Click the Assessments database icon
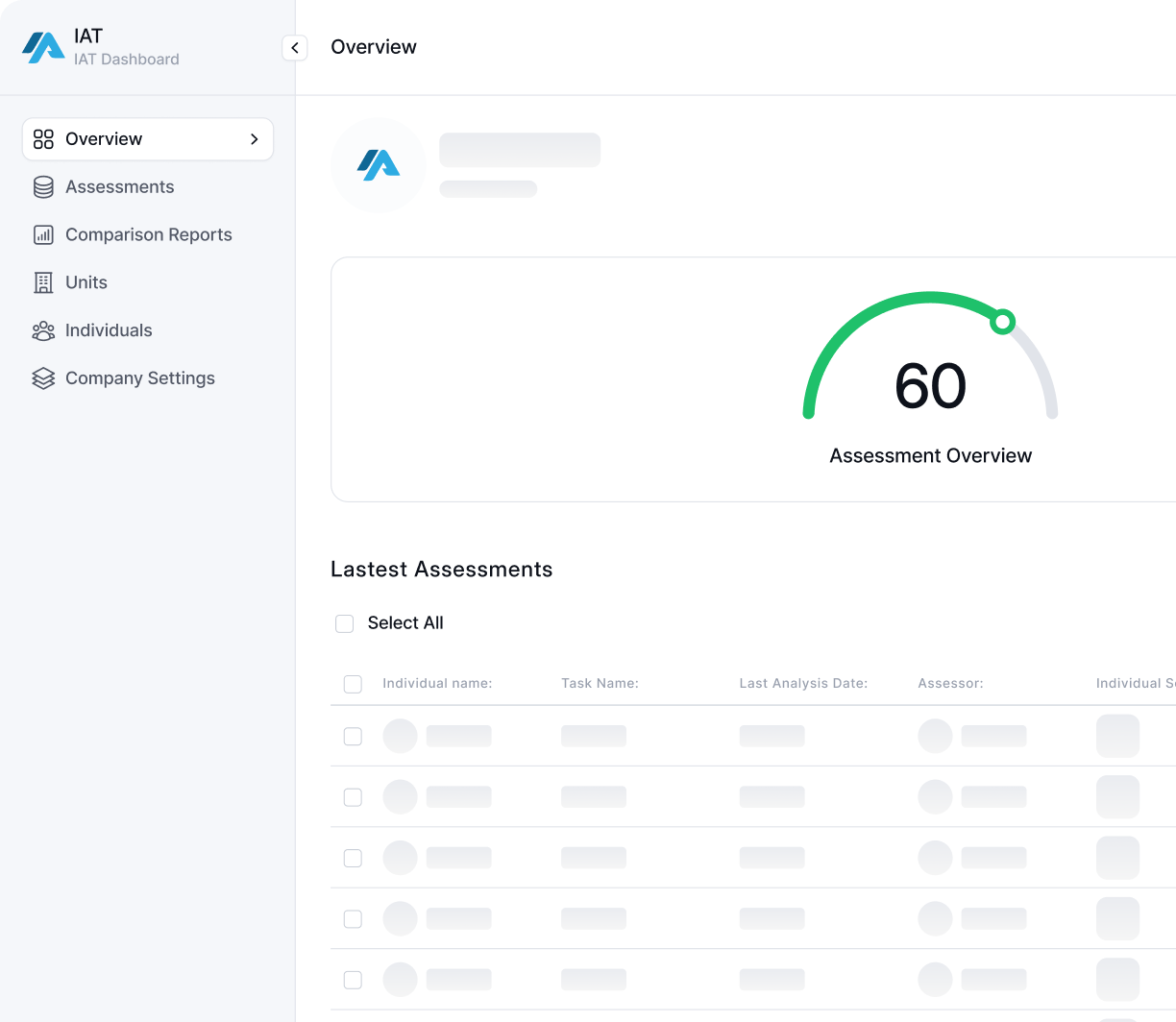 (x=43, y=187)
